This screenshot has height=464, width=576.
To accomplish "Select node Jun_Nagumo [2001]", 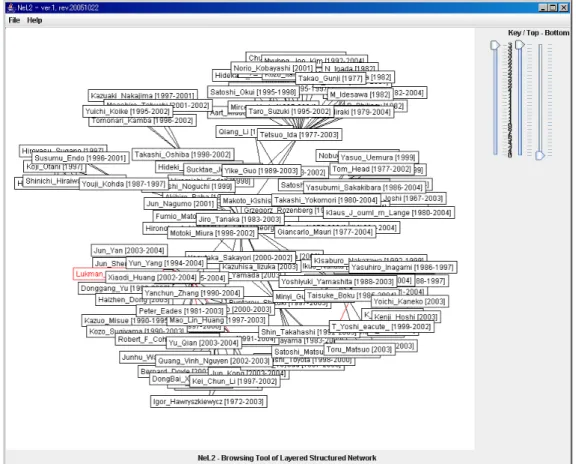I will click(180, 204).
